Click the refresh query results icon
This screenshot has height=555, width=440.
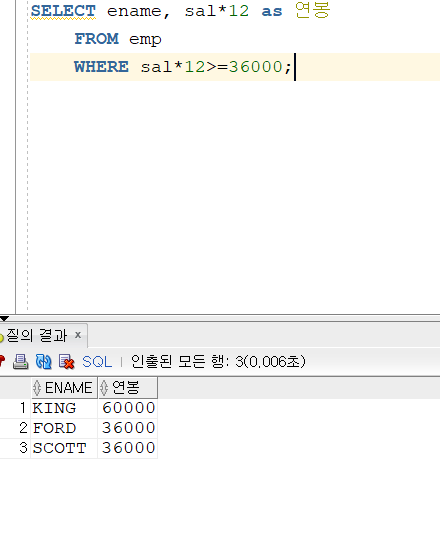coord(44,362)
